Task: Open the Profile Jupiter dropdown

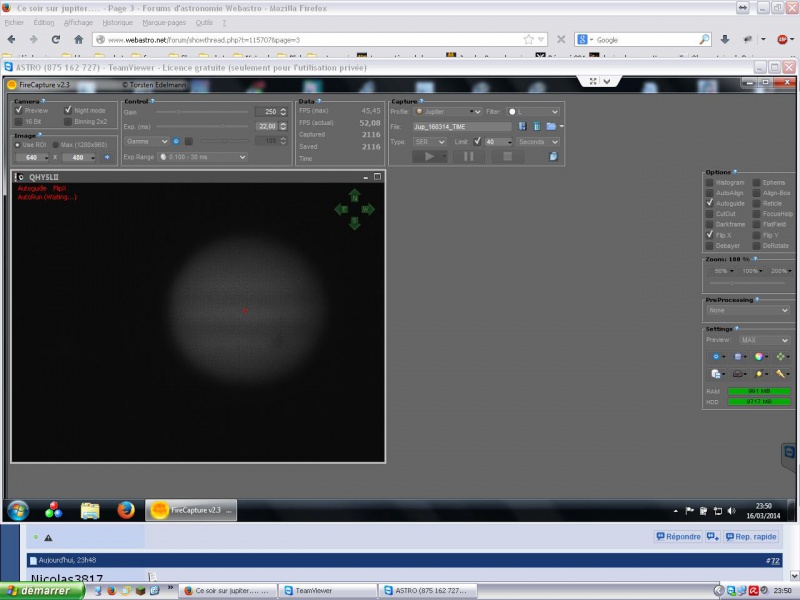Action: pyautogui.click(x=447, y=111)
